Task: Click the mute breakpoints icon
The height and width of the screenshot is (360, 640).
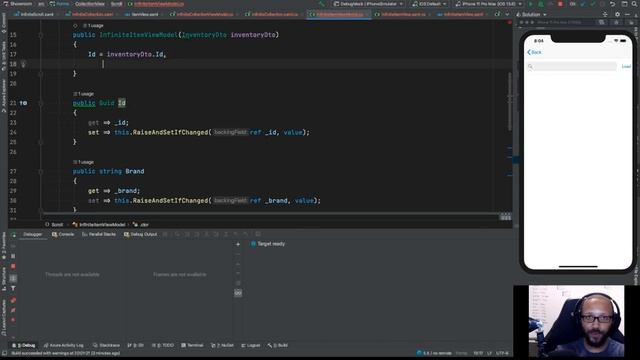Action: click(13, 310)
